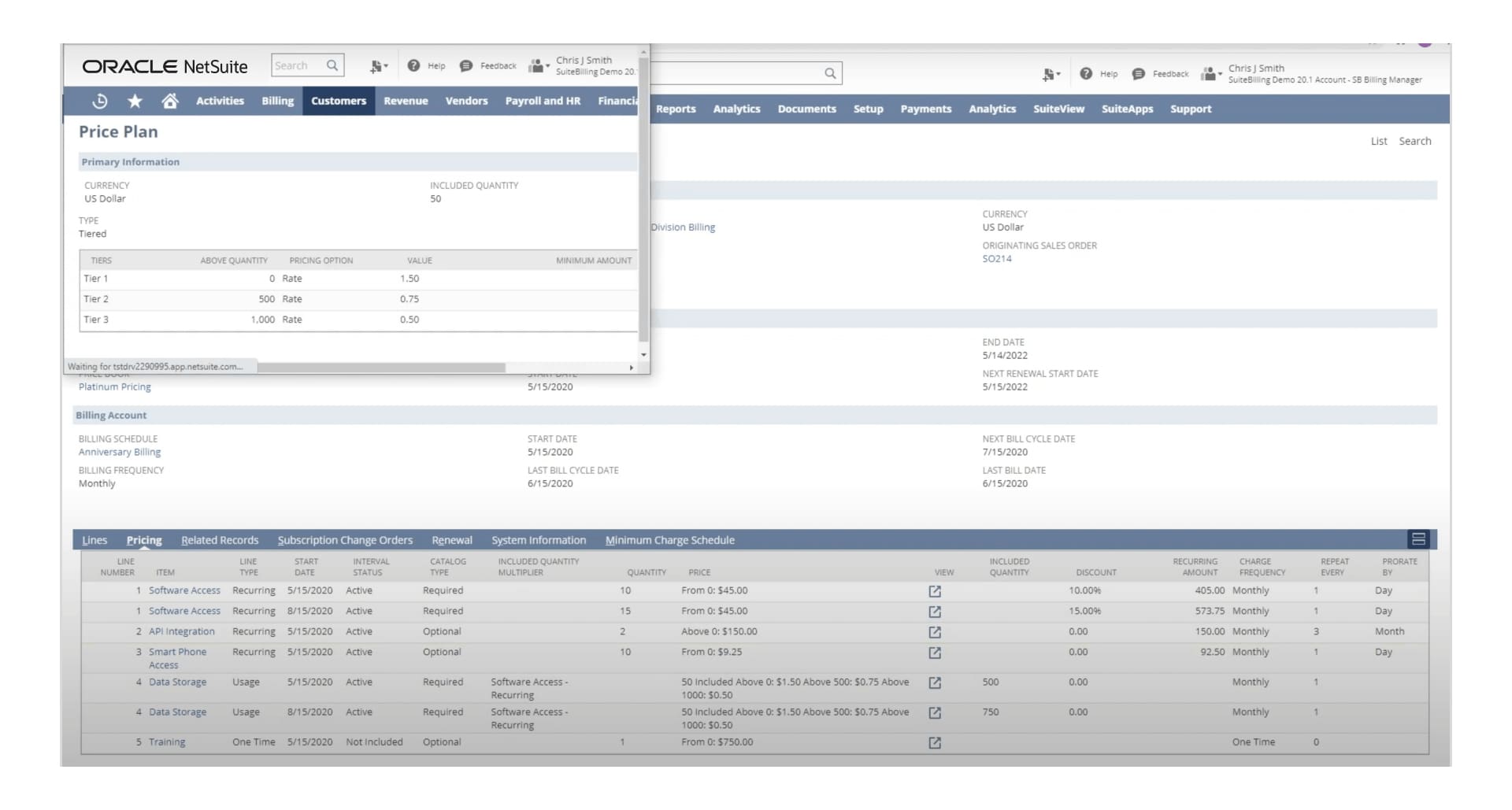The width and height of the screenshot is (1512, 810).
Task: Open Reports menu in background window
Action: [676, 109]
